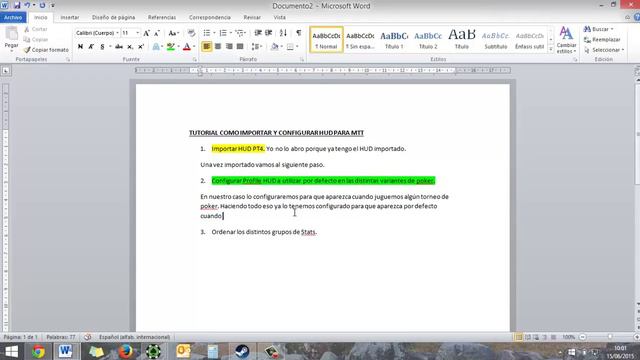The image size is (640, 360).
Task: Open Firefox from the taskbar
Action: pos(126,351)
